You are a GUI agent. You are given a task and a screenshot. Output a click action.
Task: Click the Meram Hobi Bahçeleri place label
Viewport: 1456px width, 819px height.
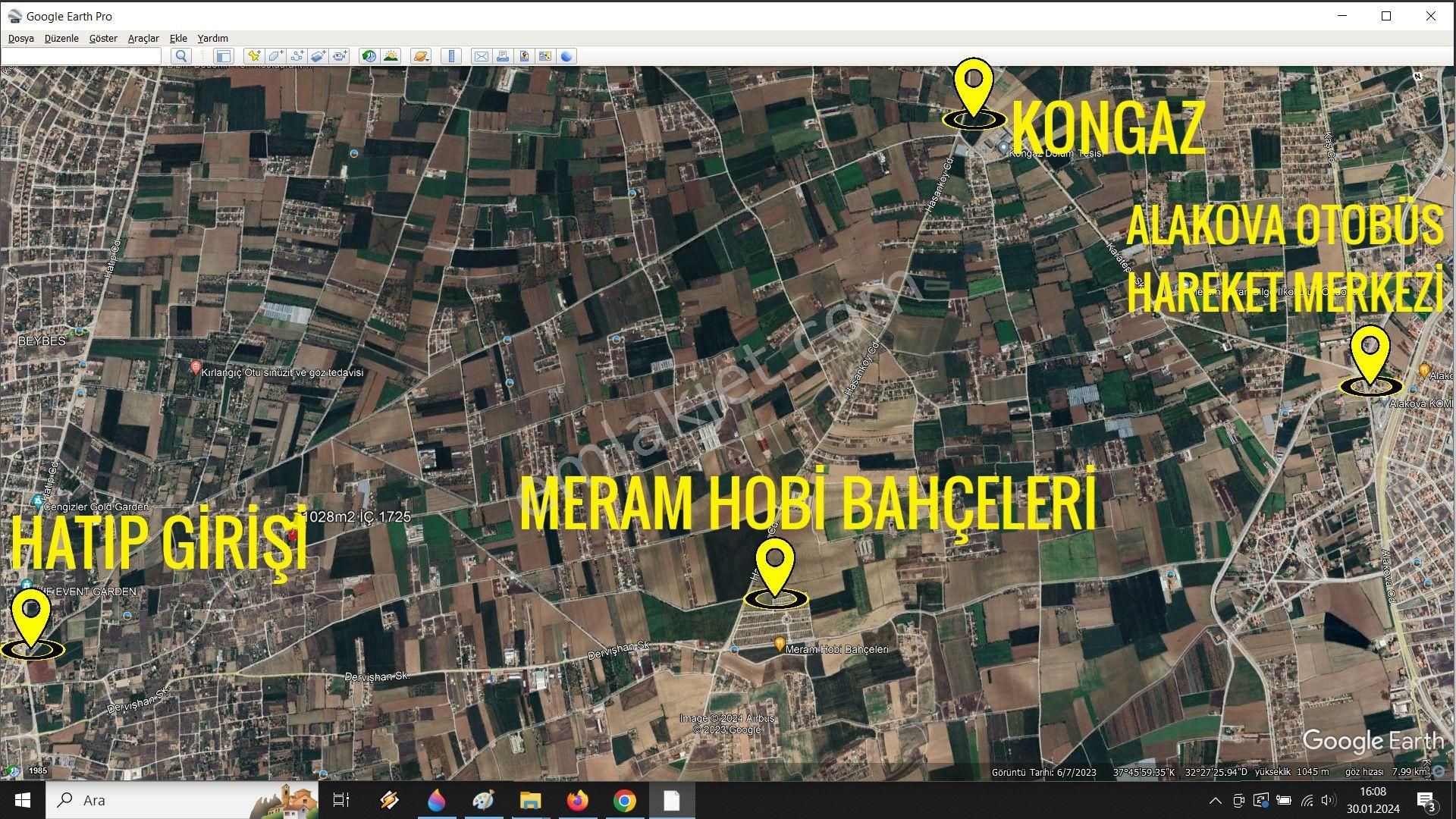click(x=836, y=649)
